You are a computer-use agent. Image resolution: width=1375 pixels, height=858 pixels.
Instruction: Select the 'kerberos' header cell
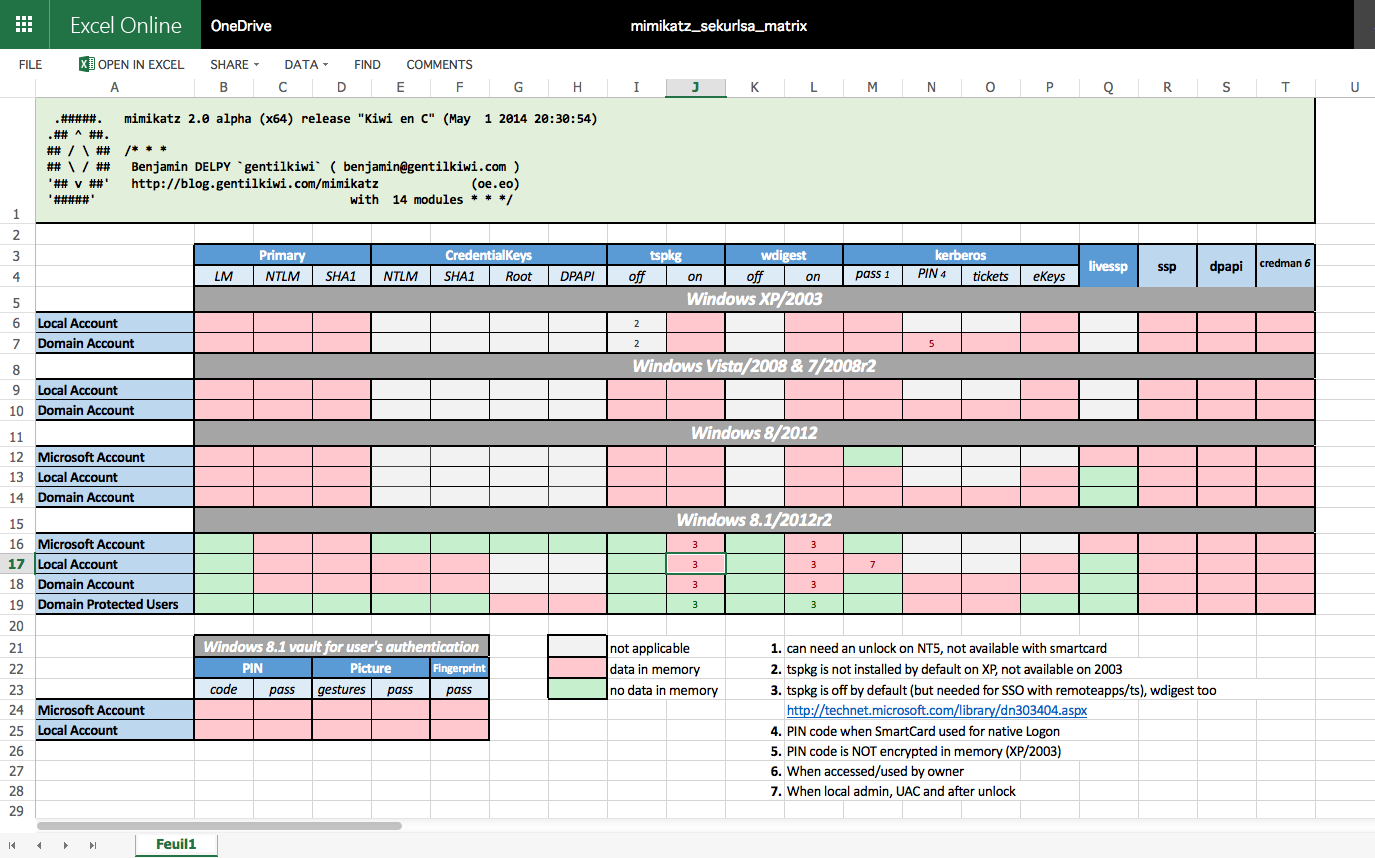point(961,255)
